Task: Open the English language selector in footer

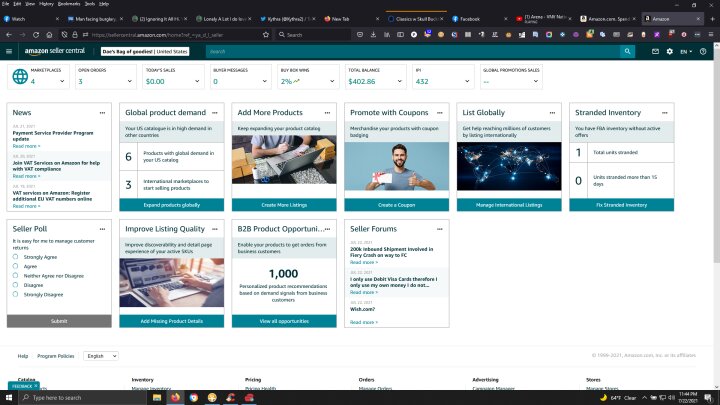Action: [x=101, y=356]
